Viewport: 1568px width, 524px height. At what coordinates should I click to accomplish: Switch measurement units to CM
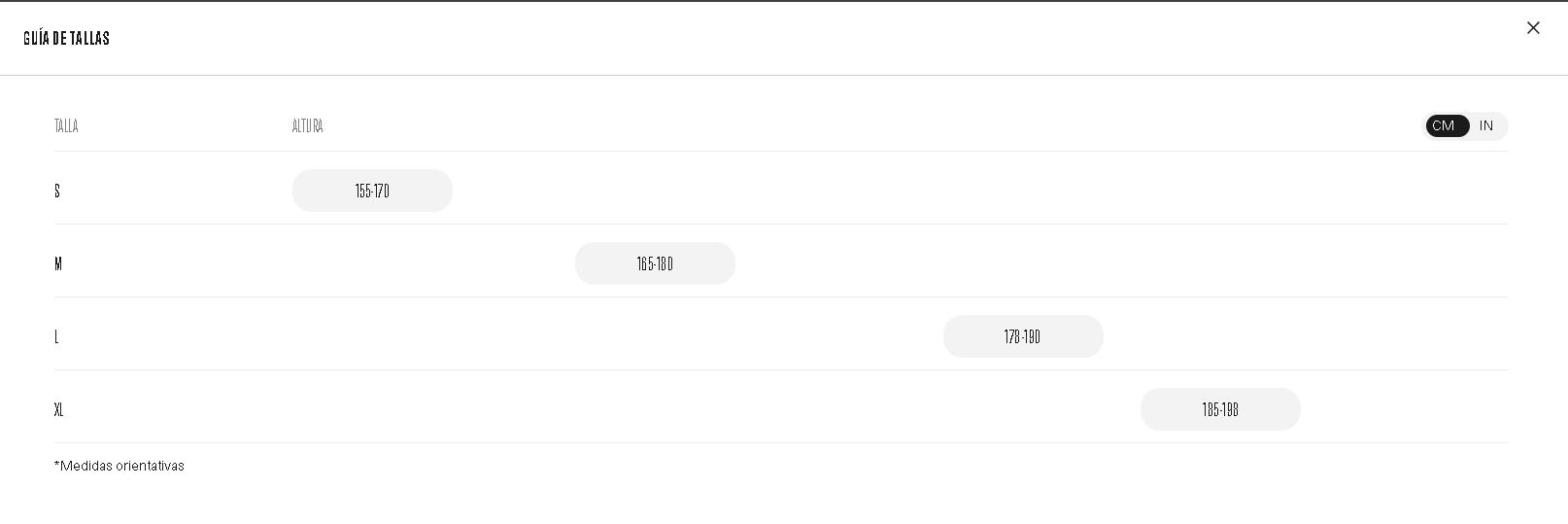click(x=1446, y=126)
